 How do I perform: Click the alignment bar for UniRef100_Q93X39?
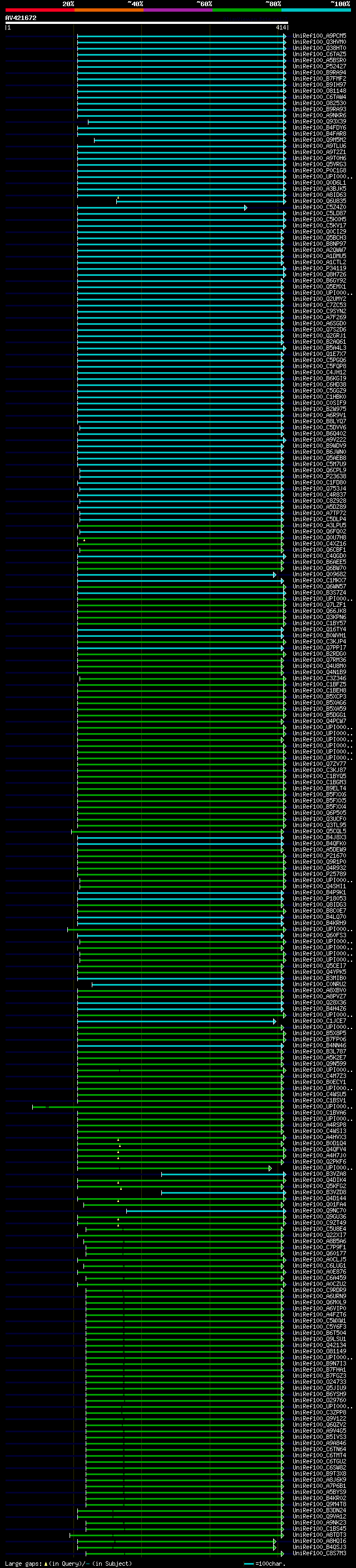(x=187, y=122)
